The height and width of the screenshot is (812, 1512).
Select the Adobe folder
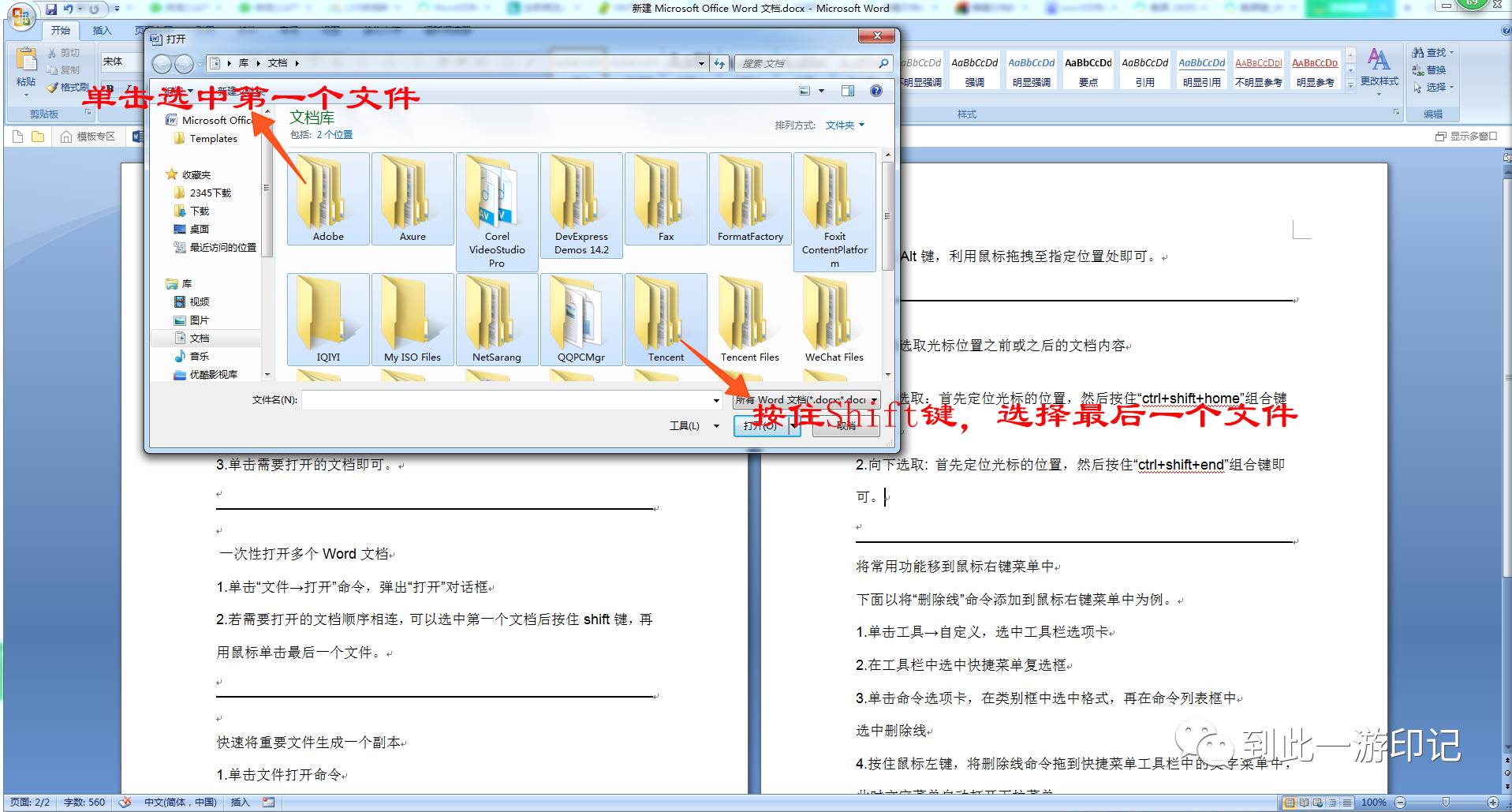328,198
